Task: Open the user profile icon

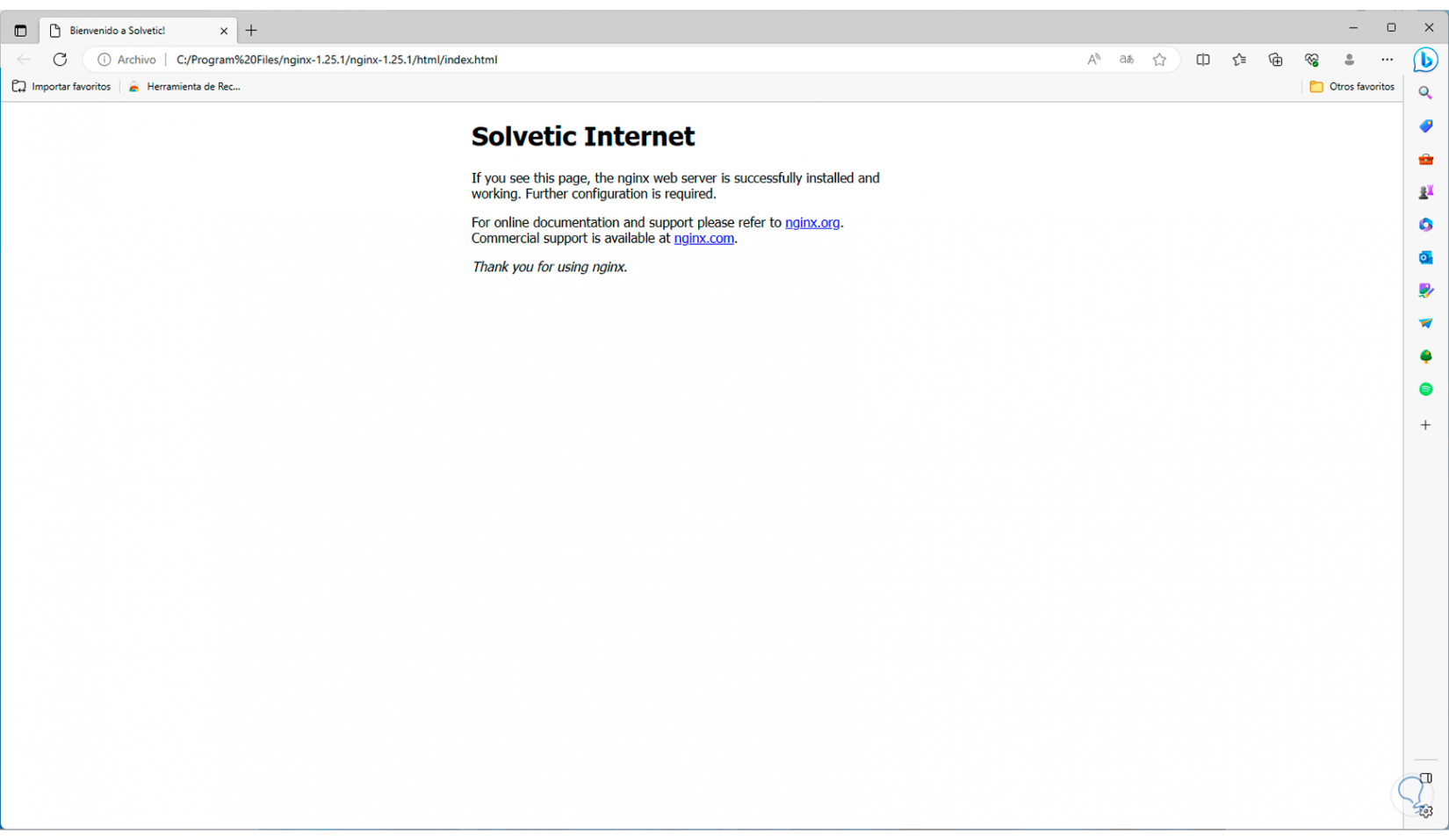Action: point(1349,60)
